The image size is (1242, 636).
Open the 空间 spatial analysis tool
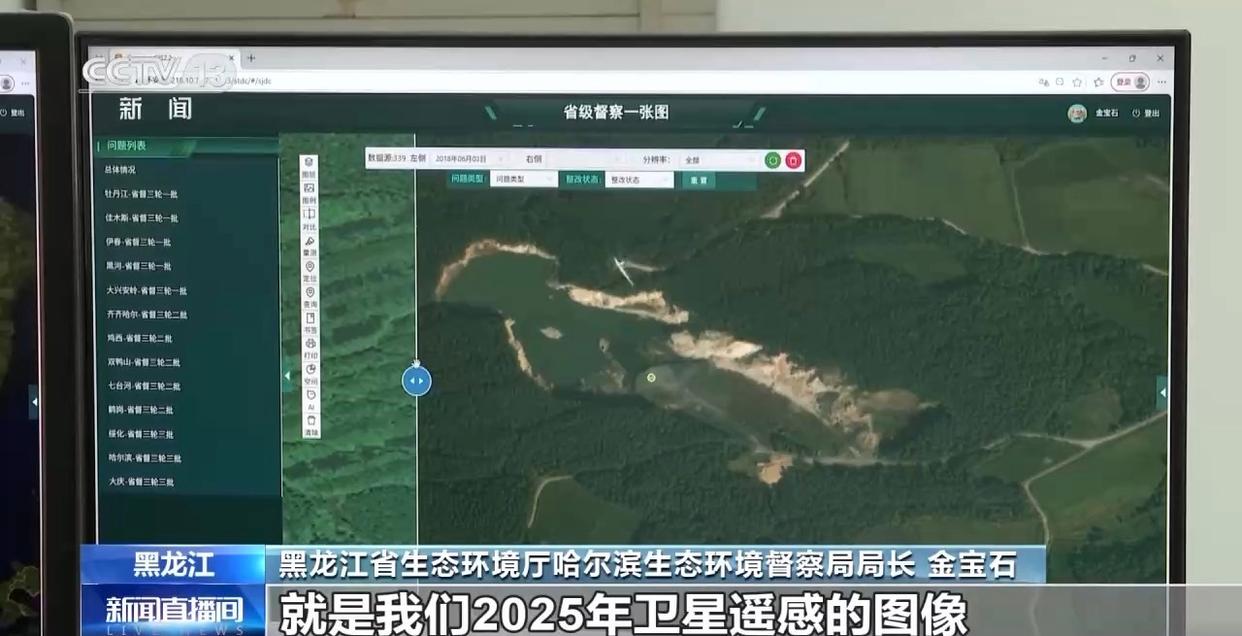tap(309, 373)
